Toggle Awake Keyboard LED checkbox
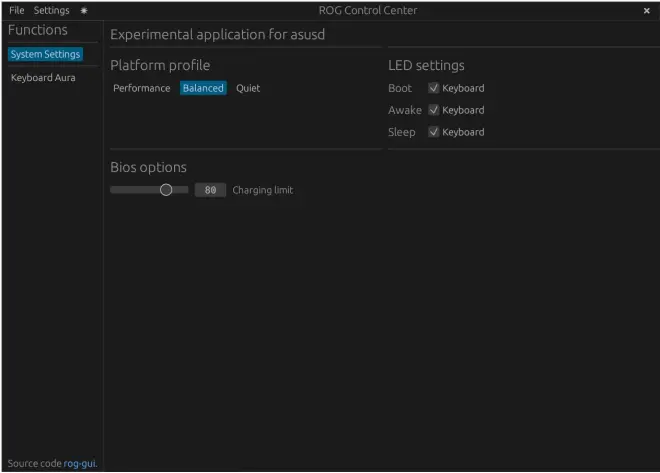Screen dimensions: 660x473 coord(434,110)
